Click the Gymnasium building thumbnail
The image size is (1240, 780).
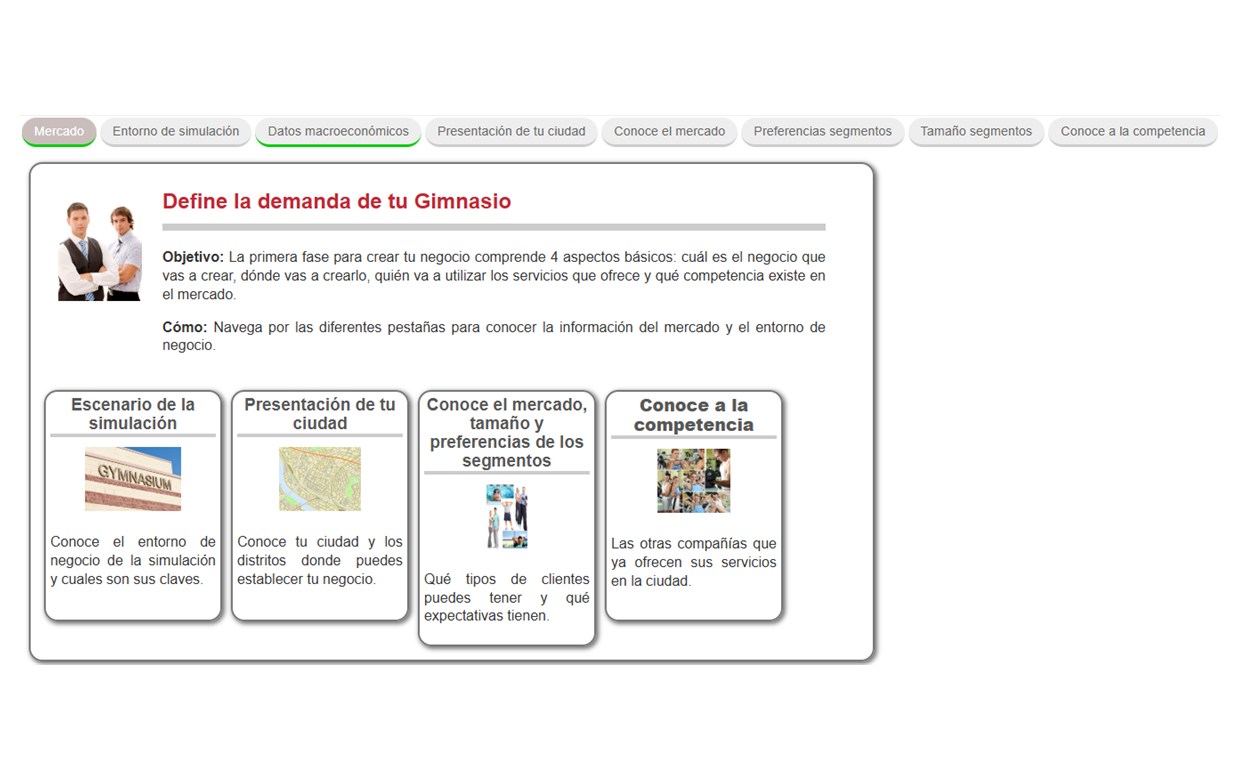pos(133,479)
